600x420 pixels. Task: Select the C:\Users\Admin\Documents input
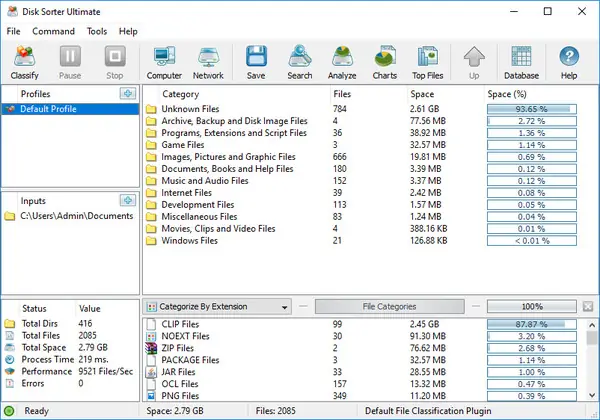(70, 216)
